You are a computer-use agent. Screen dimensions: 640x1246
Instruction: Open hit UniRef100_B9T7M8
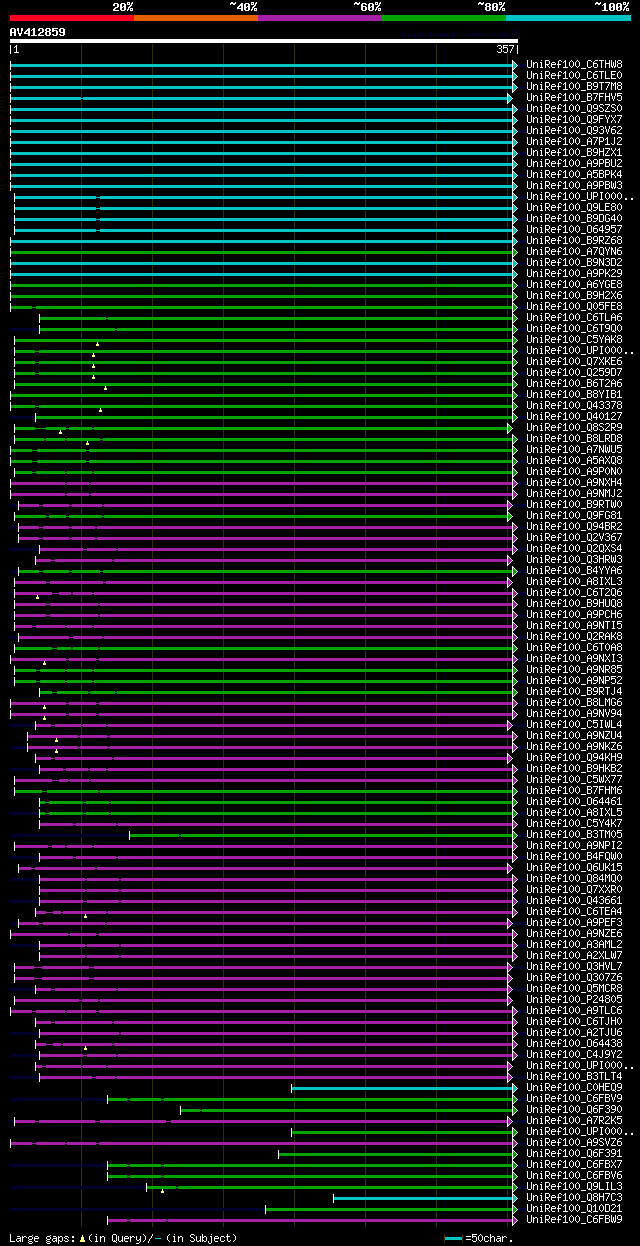coord(575,86)
